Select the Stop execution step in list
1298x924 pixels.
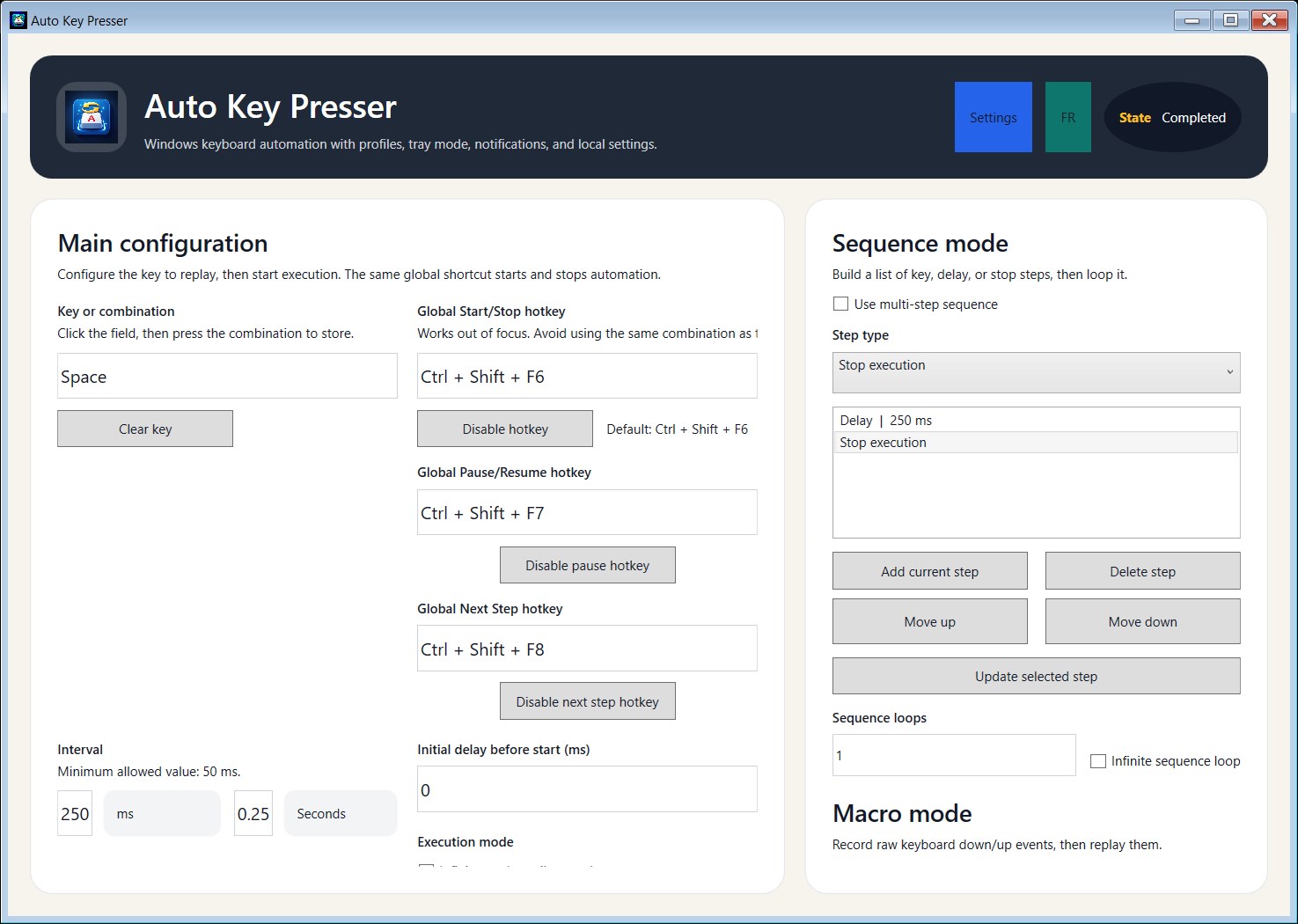tap(1036, 443)
